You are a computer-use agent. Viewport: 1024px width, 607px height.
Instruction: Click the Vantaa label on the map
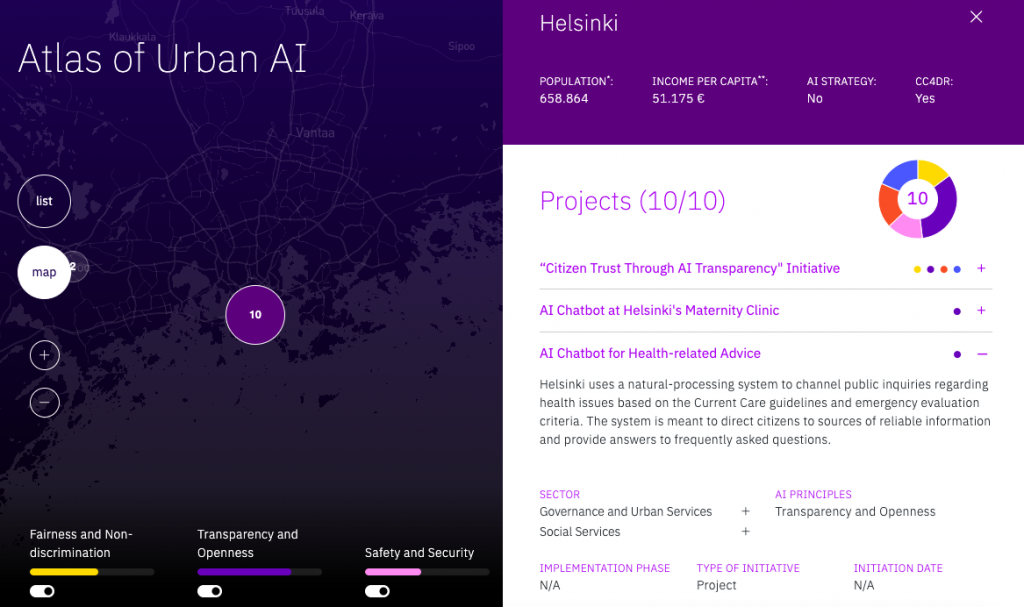(315, 133)
